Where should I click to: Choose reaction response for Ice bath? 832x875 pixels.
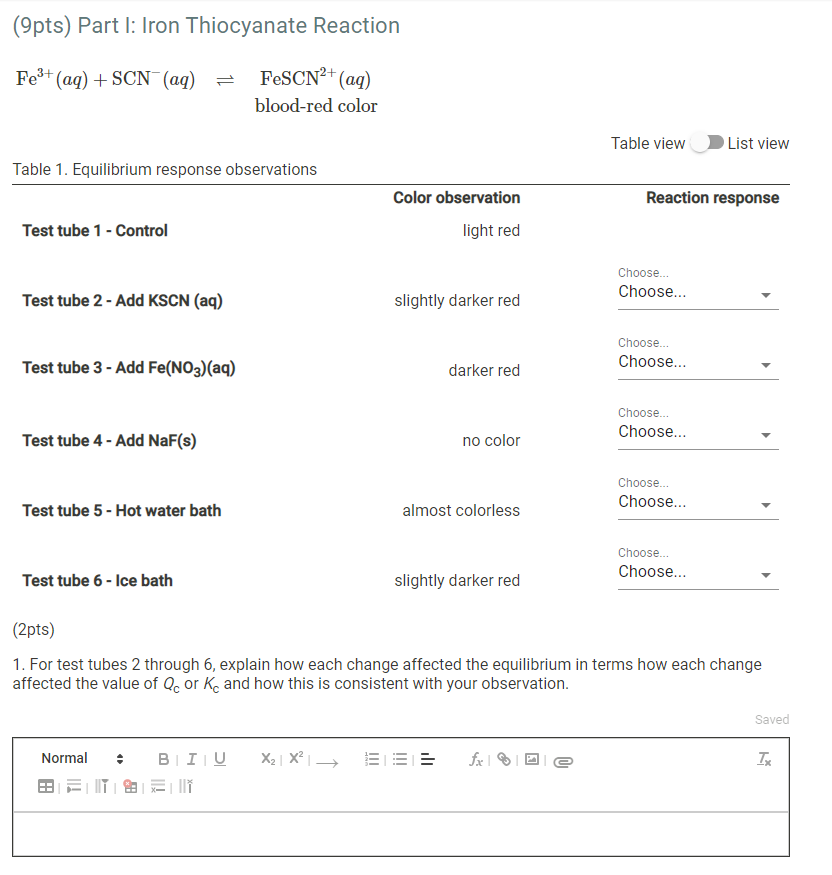(x=698, y=573)
